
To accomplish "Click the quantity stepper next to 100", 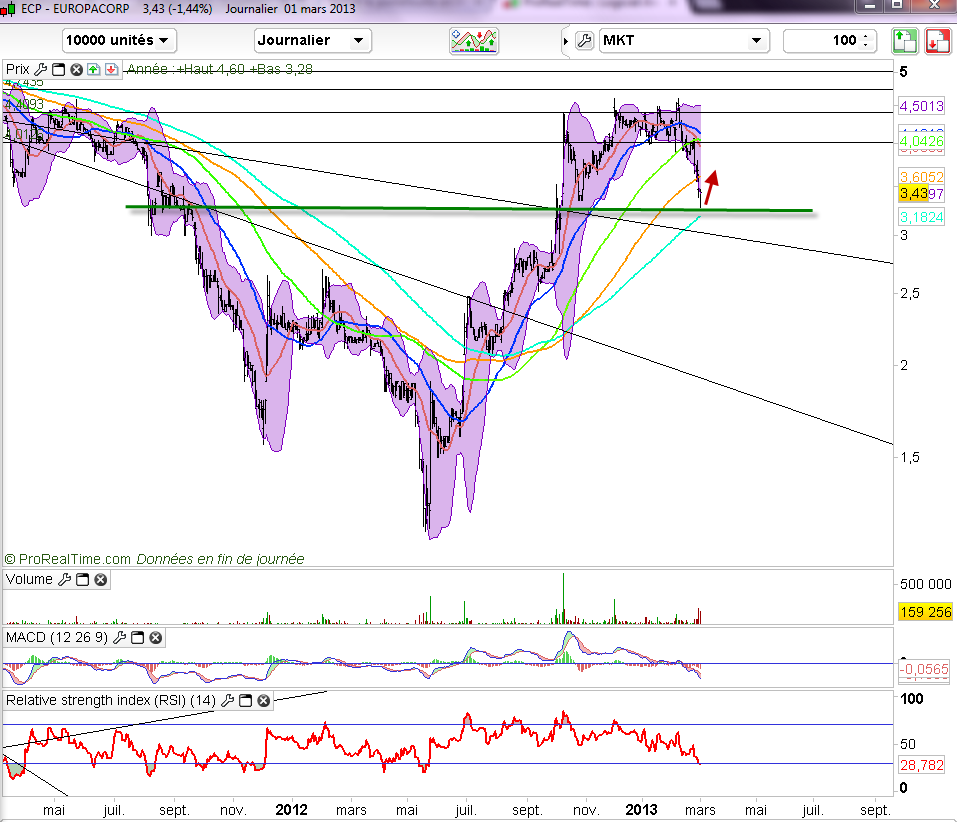I will 866,41.
